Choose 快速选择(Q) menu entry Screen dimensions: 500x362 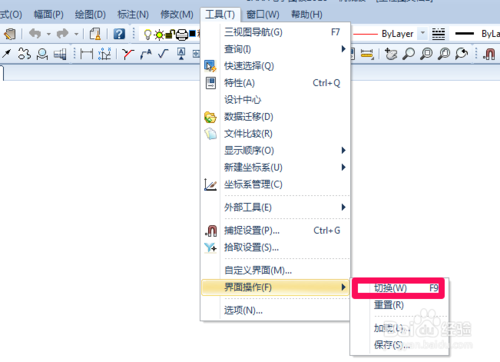click(275, 66)
